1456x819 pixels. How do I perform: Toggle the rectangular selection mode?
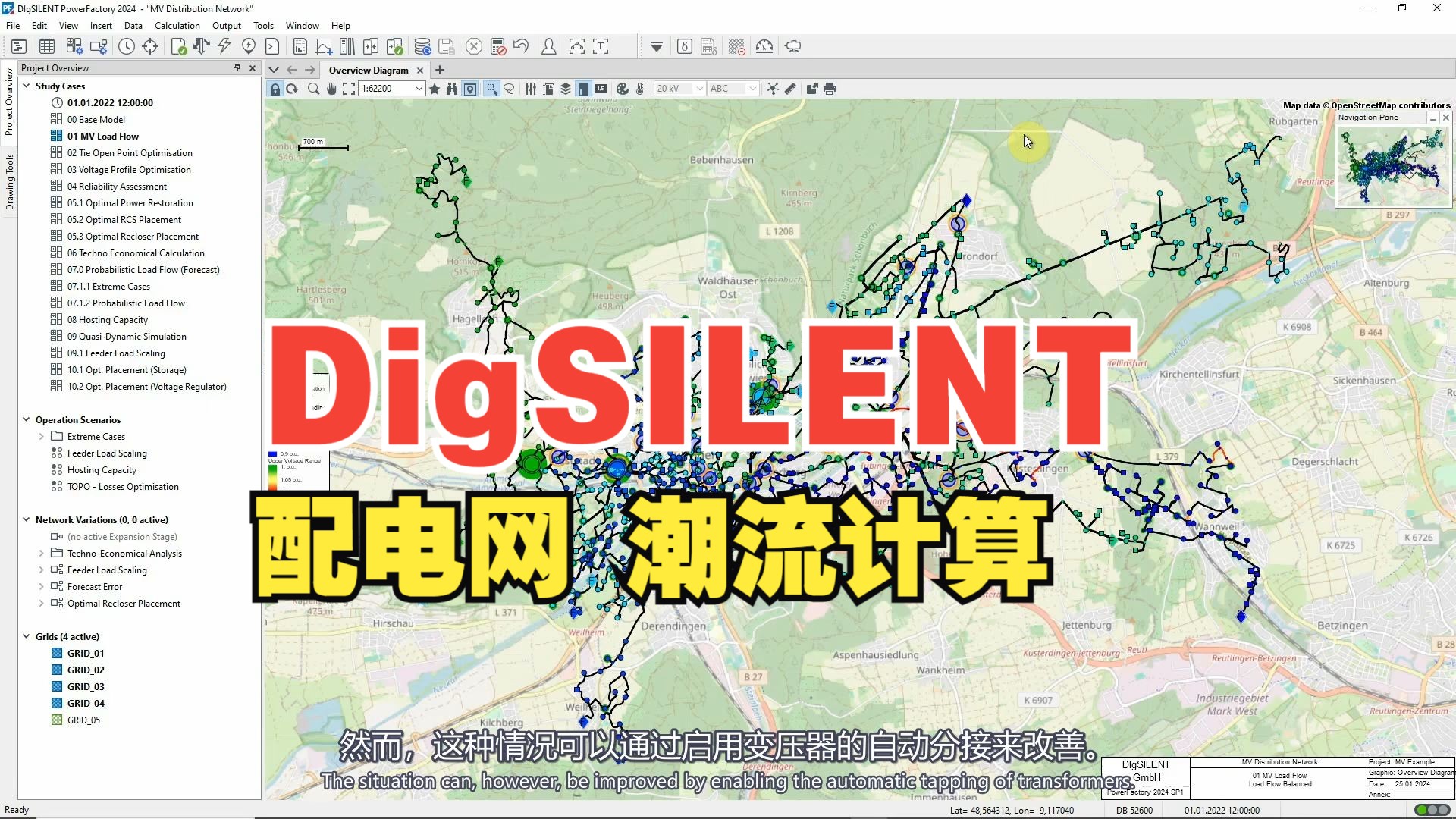click(490, 89)
